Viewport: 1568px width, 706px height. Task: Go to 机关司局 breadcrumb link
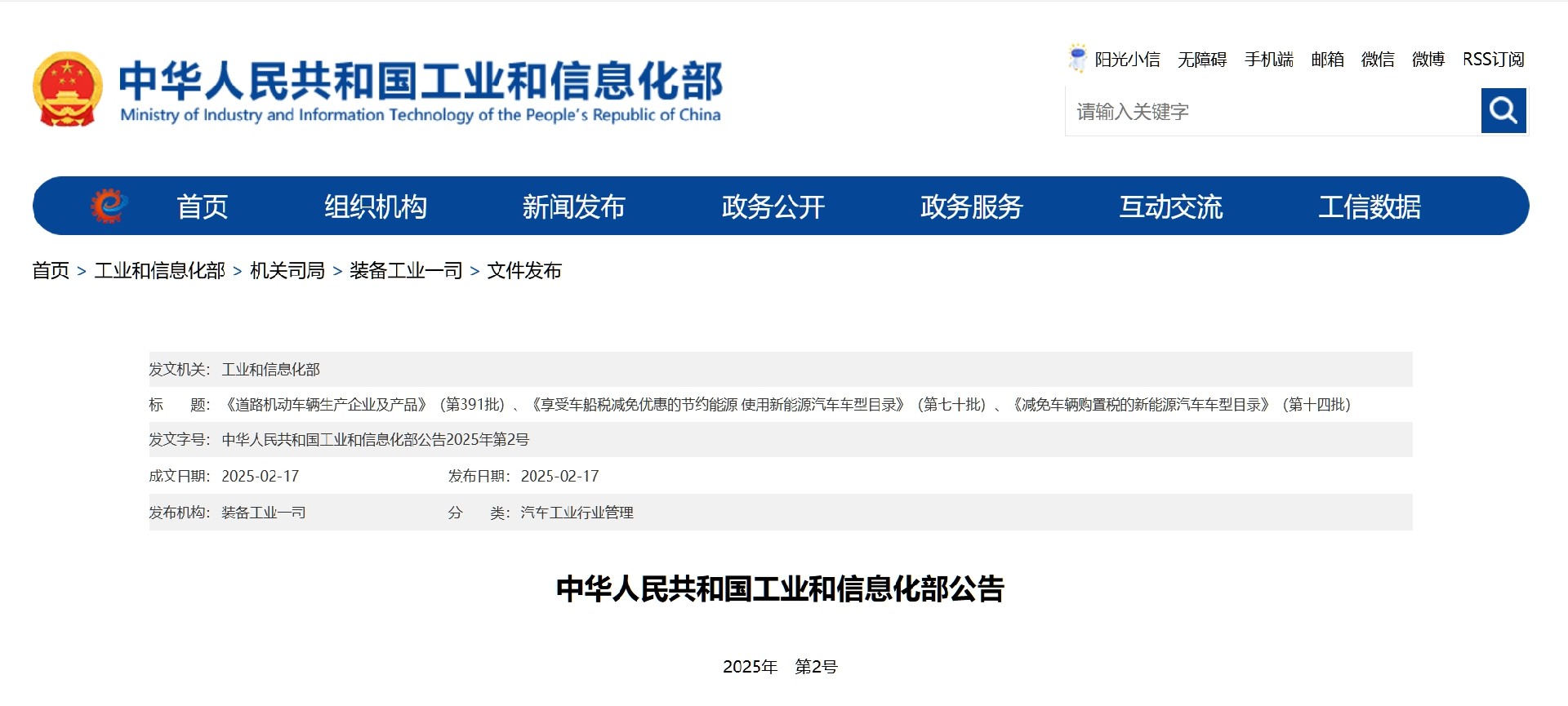coord(287,271)
